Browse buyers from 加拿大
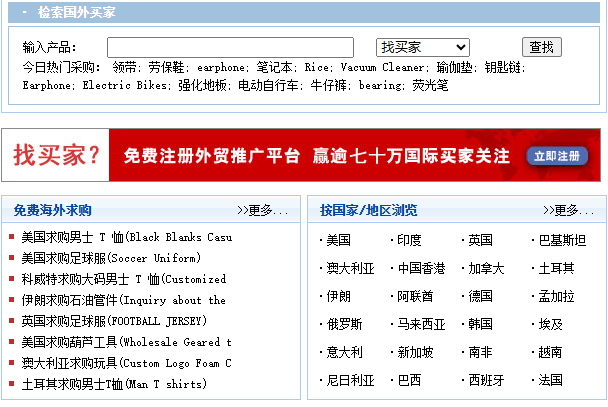608x407 pixels. pyautogui.click(x=486, y=268)
